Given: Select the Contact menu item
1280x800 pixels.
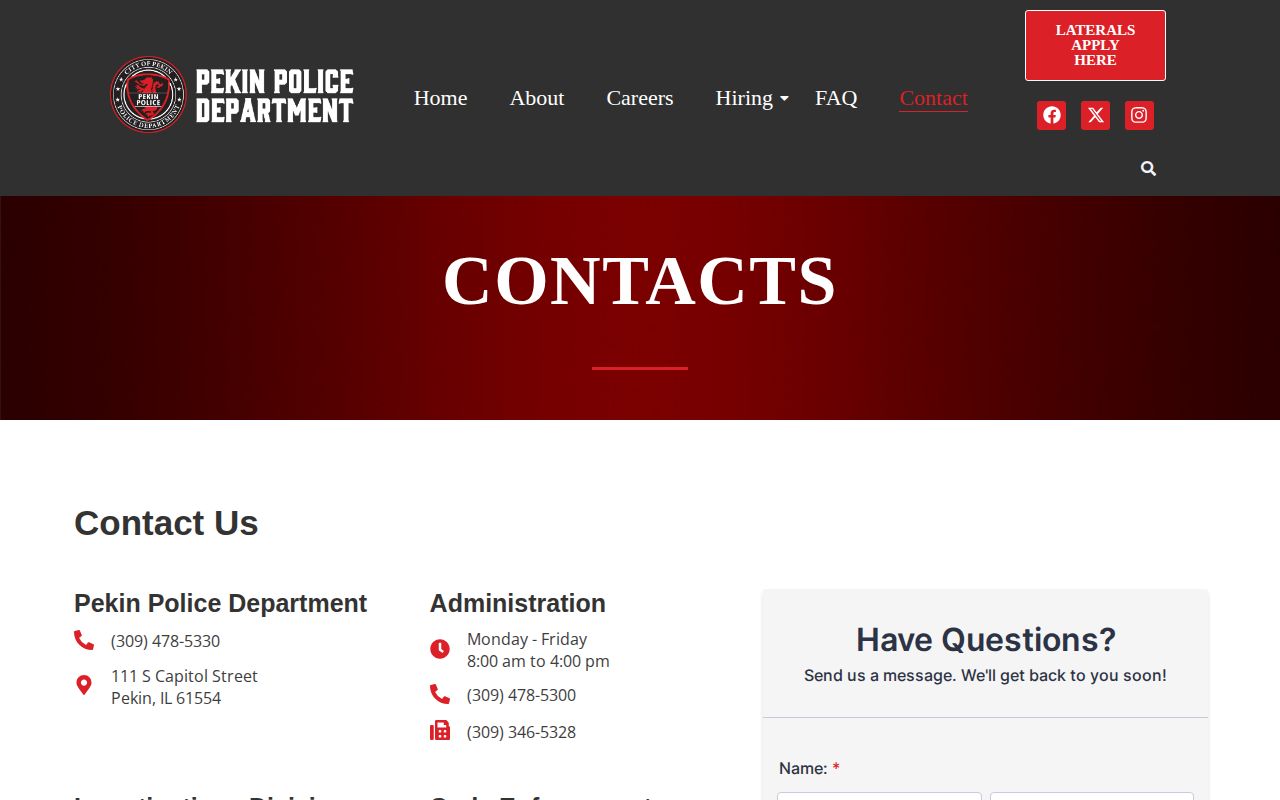Looking at the screenshot, I should coord(934,98).
